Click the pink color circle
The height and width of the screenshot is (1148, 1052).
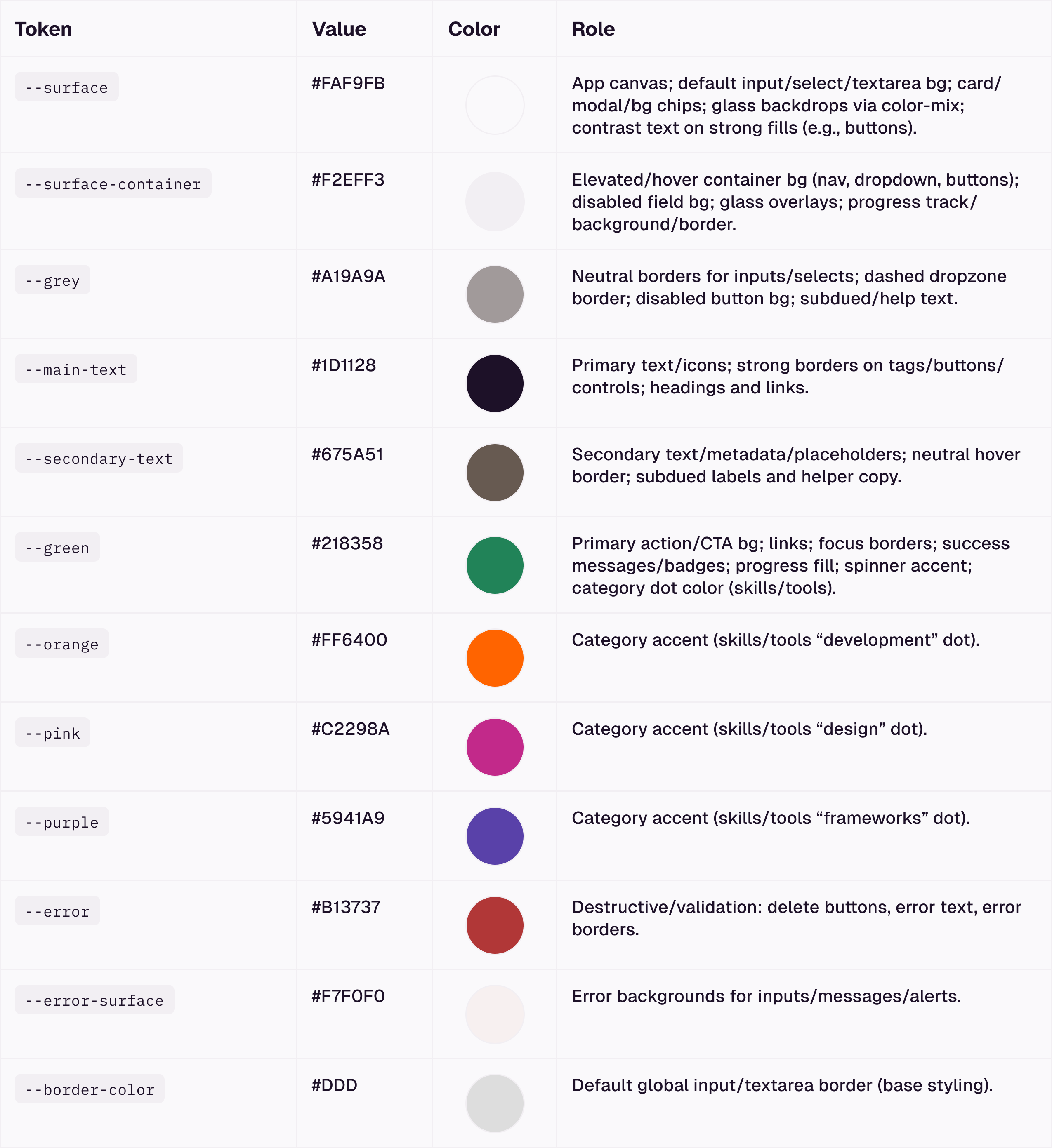click(494, 747)
